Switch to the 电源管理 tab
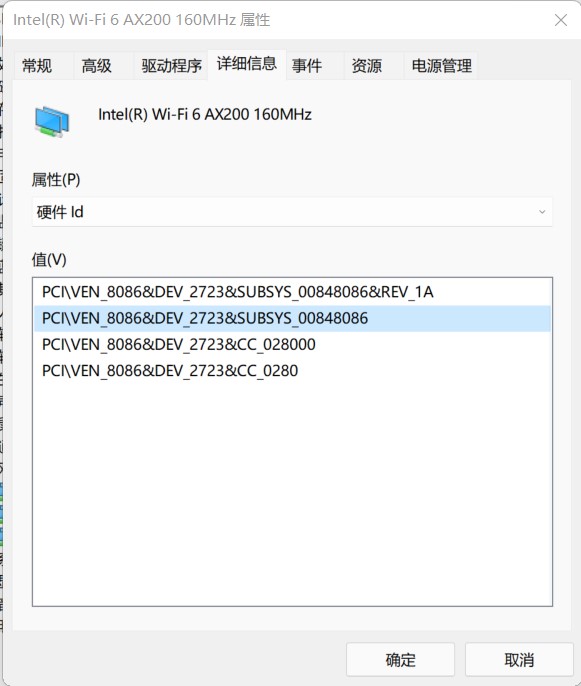The height and width of the screenshot is (686, 581). point(441,66)
